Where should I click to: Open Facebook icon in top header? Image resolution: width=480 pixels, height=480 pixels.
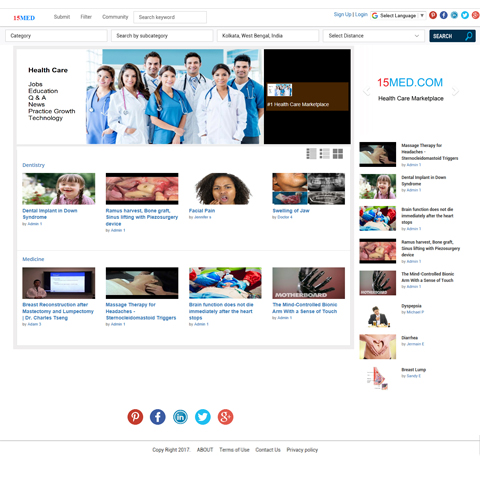(443, 15)
